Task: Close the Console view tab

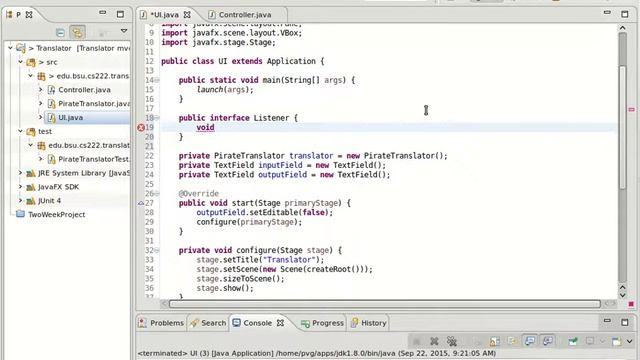Action: tap(280, 323)
